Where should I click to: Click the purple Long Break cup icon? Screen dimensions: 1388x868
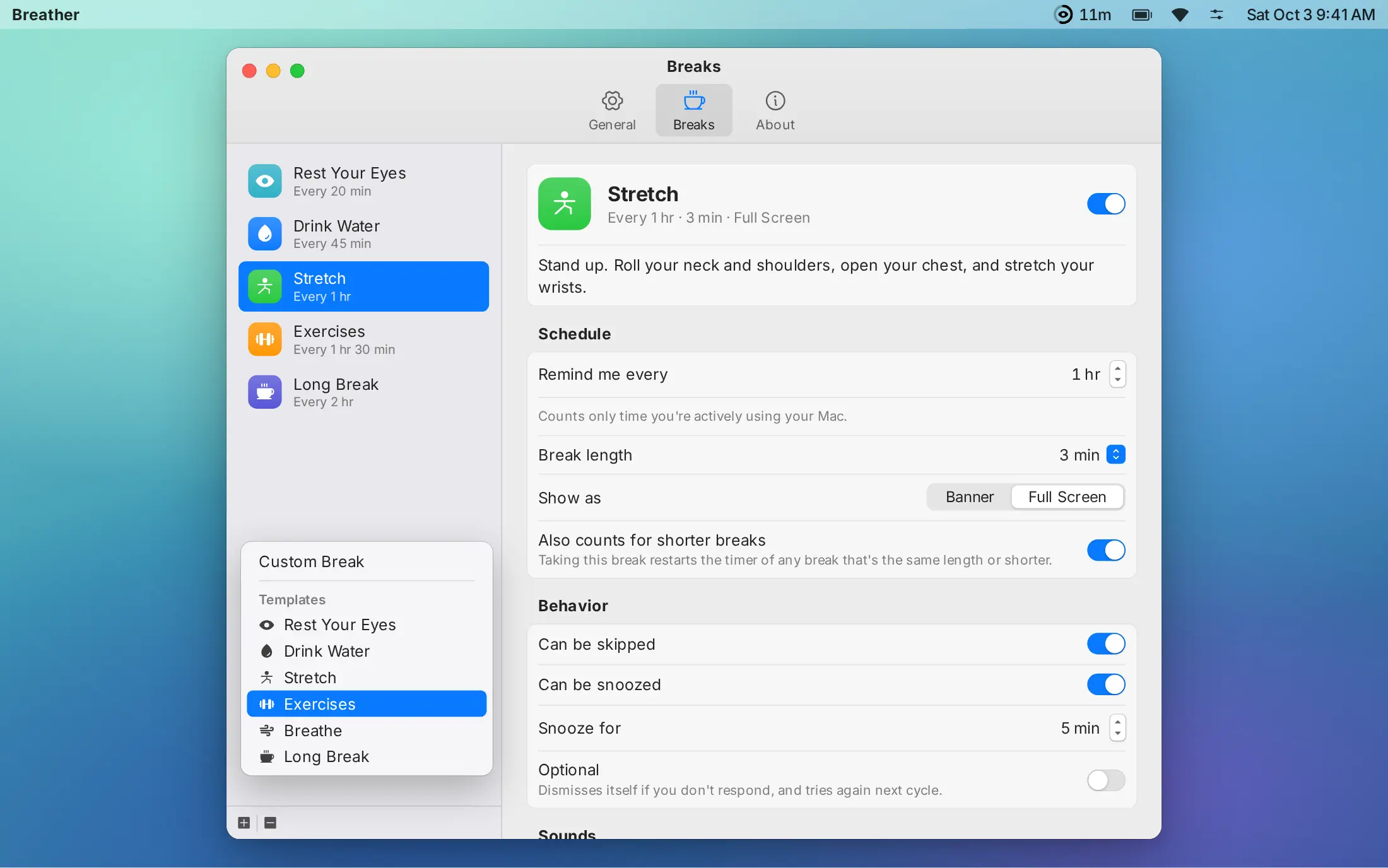click(265, 392)
